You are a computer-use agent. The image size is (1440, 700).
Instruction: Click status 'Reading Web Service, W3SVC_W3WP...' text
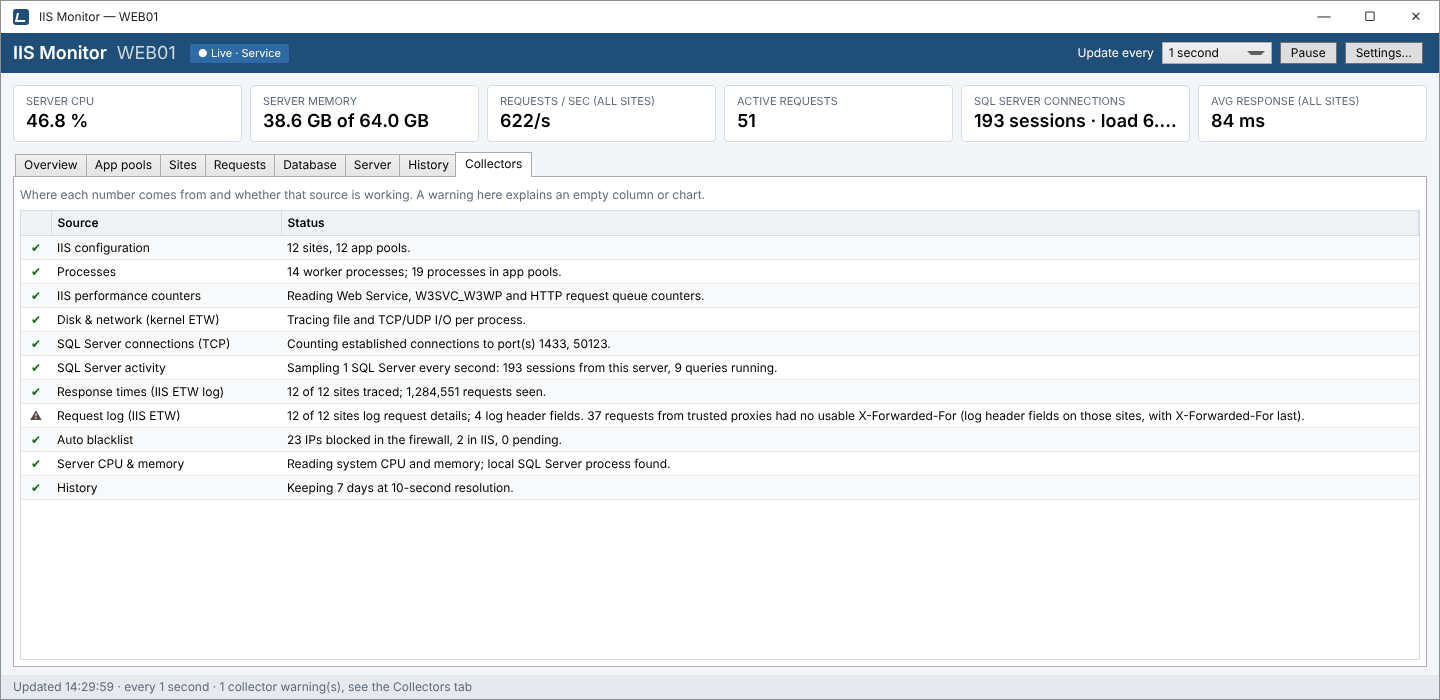pyautogui.click(x=495, y=296)
